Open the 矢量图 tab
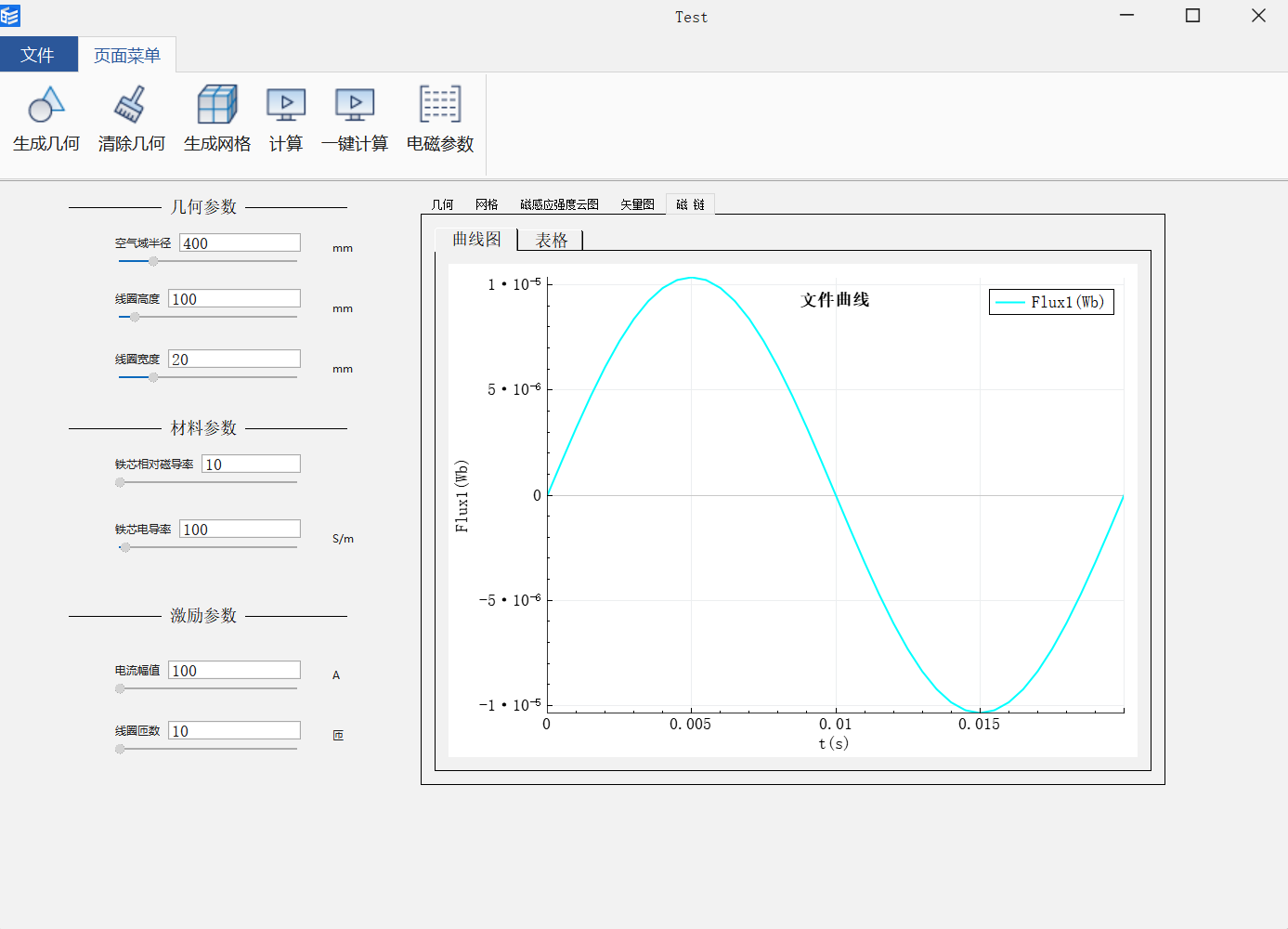1288x929 pixels. point(638,204)
